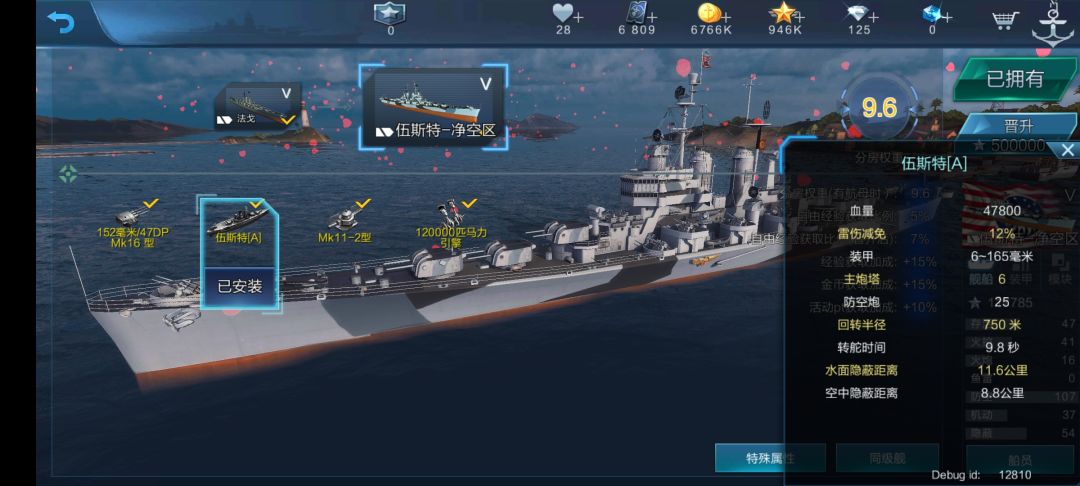Image resolution: width=1080 pixels, height=486 pixels.
Task: Select the 伍斯特-净空区 ship card
Action: click(x=434, y=107)
